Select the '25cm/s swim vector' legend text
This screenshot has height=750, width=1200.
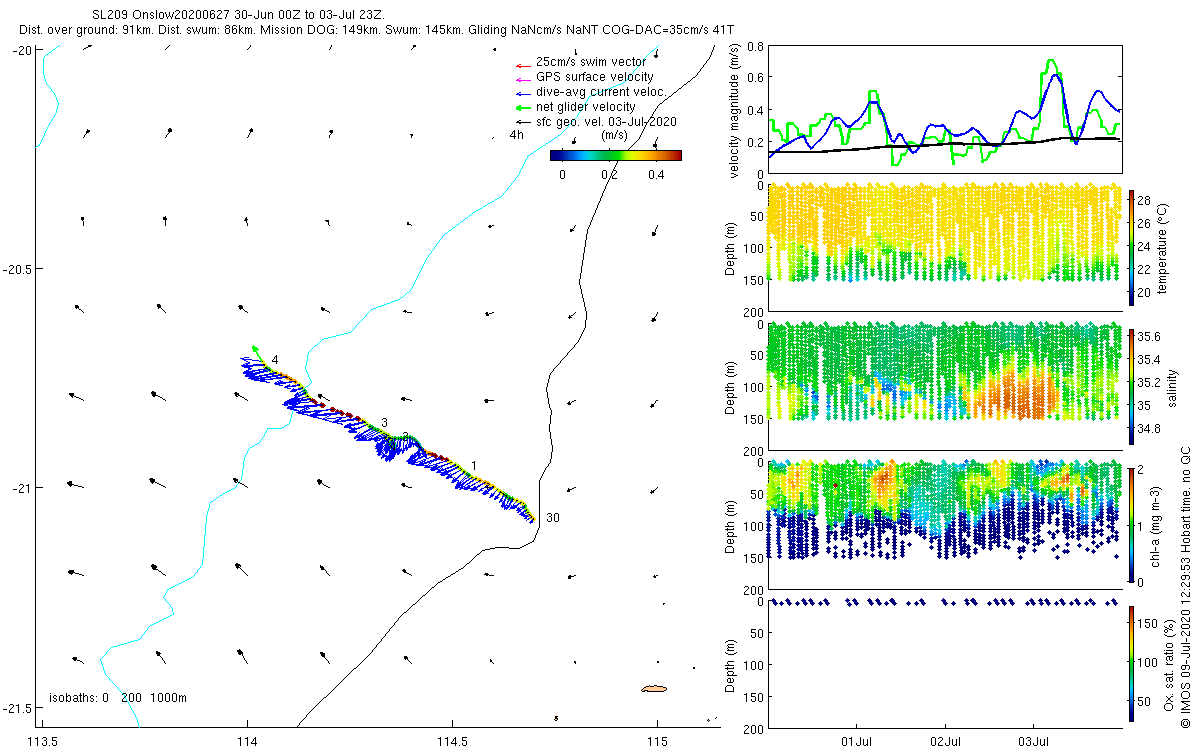[590, 62]
